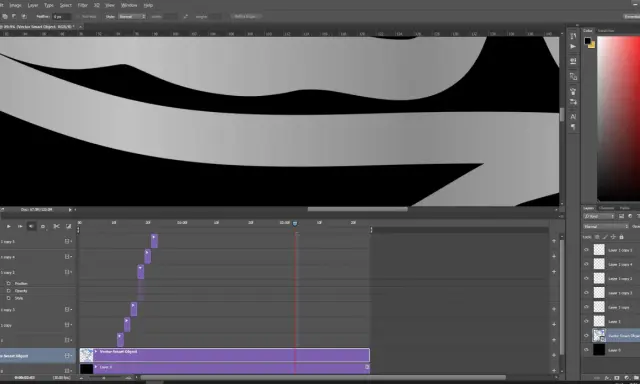
Task: Go to the next frame in timeline
Action: coord(20,226)
